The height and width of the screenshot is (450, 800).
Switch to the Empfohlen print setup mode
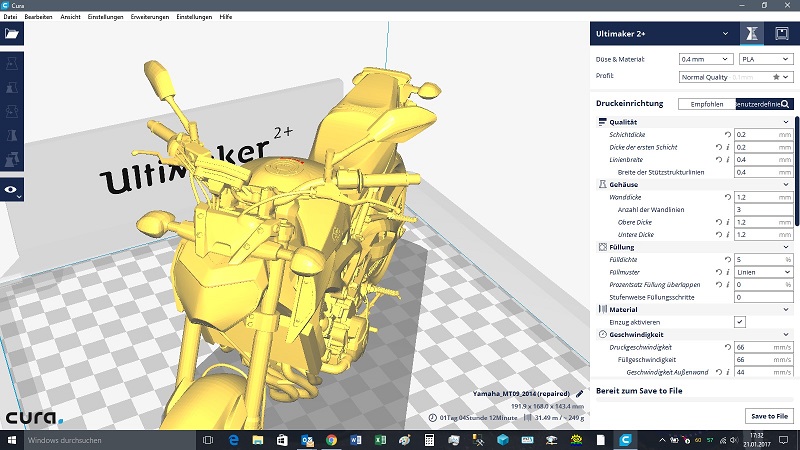[x=706, y=104]
